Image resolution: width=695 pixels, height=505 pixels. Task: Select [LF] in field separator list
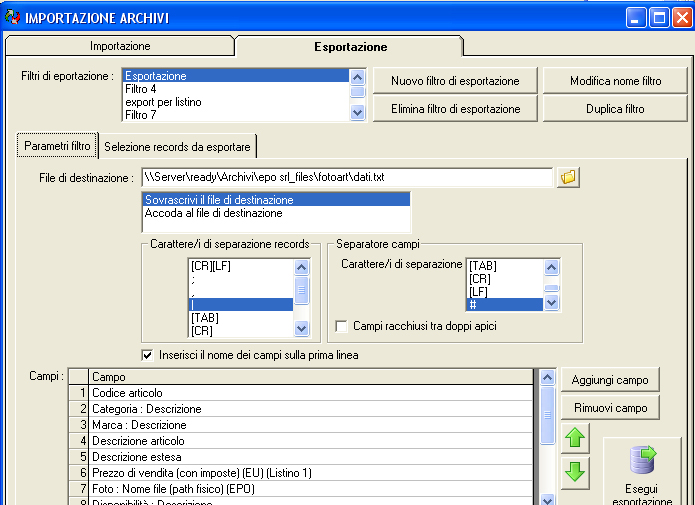505,291
